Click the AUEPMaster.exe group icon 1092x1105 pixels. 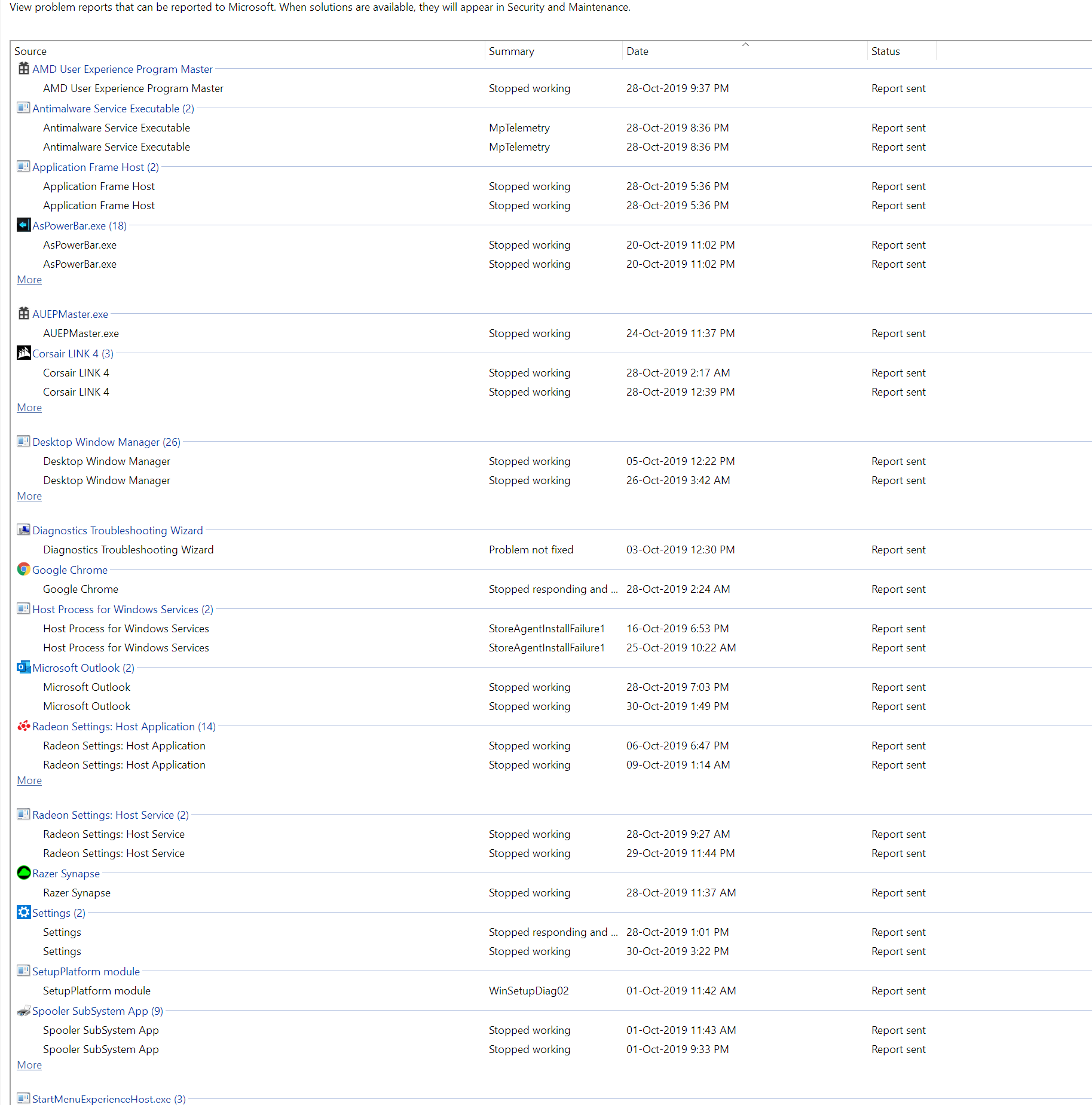click(23, 314)
